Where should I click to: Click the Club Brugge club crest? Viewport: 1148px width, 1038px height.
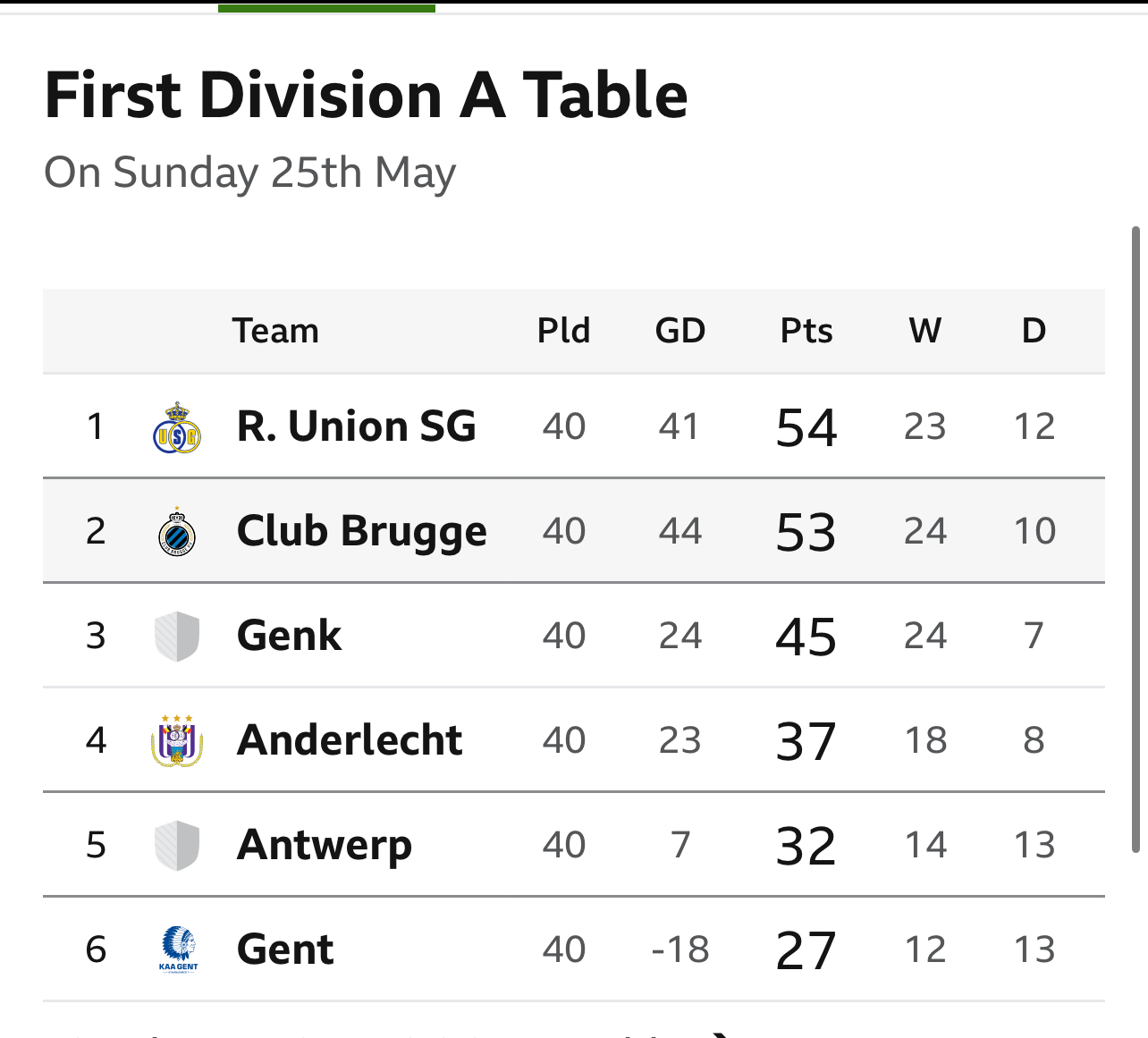(177, 532)
